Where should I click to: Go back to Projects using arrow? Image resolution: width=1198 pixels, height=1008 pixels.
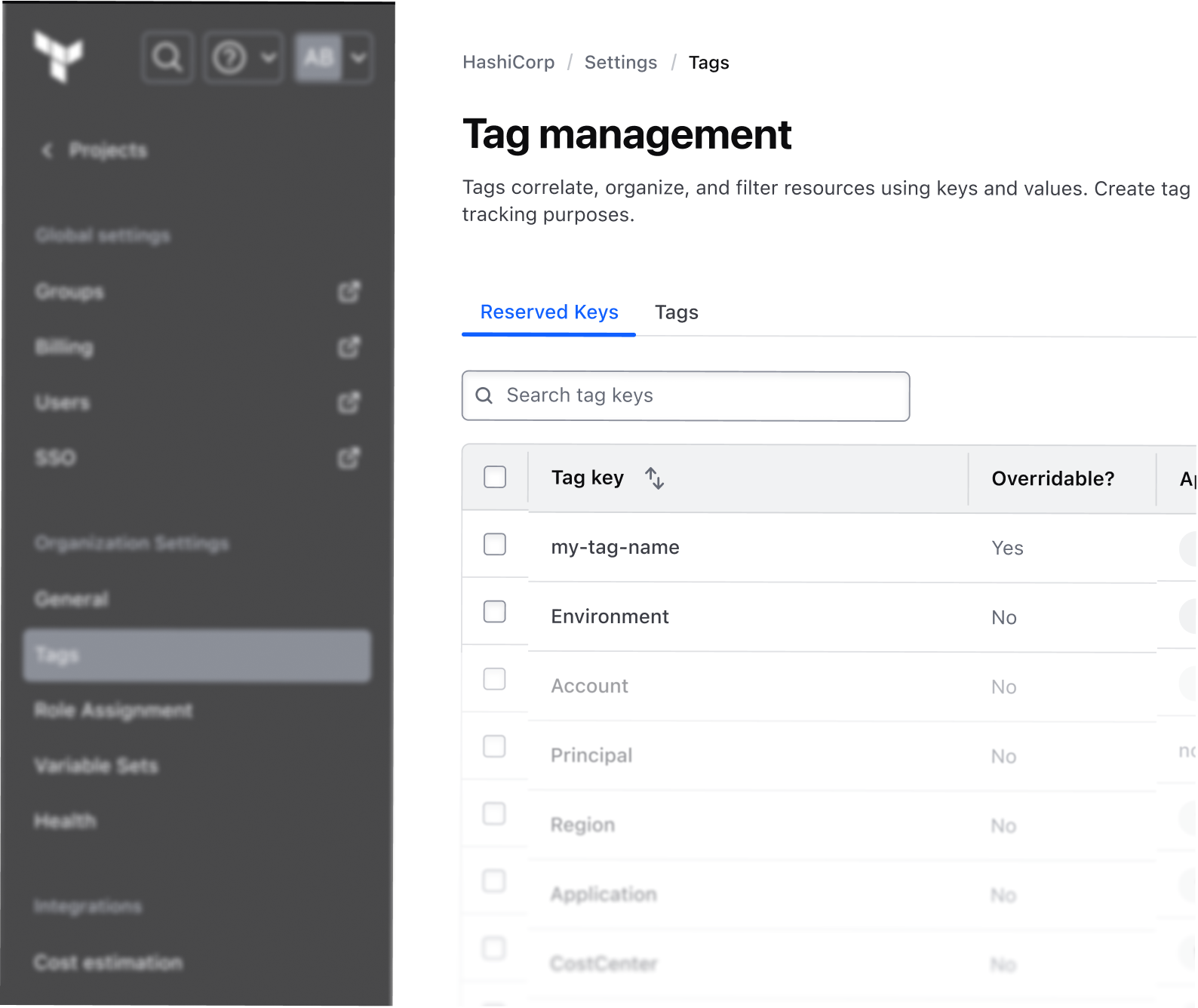[x=48, y=151]
